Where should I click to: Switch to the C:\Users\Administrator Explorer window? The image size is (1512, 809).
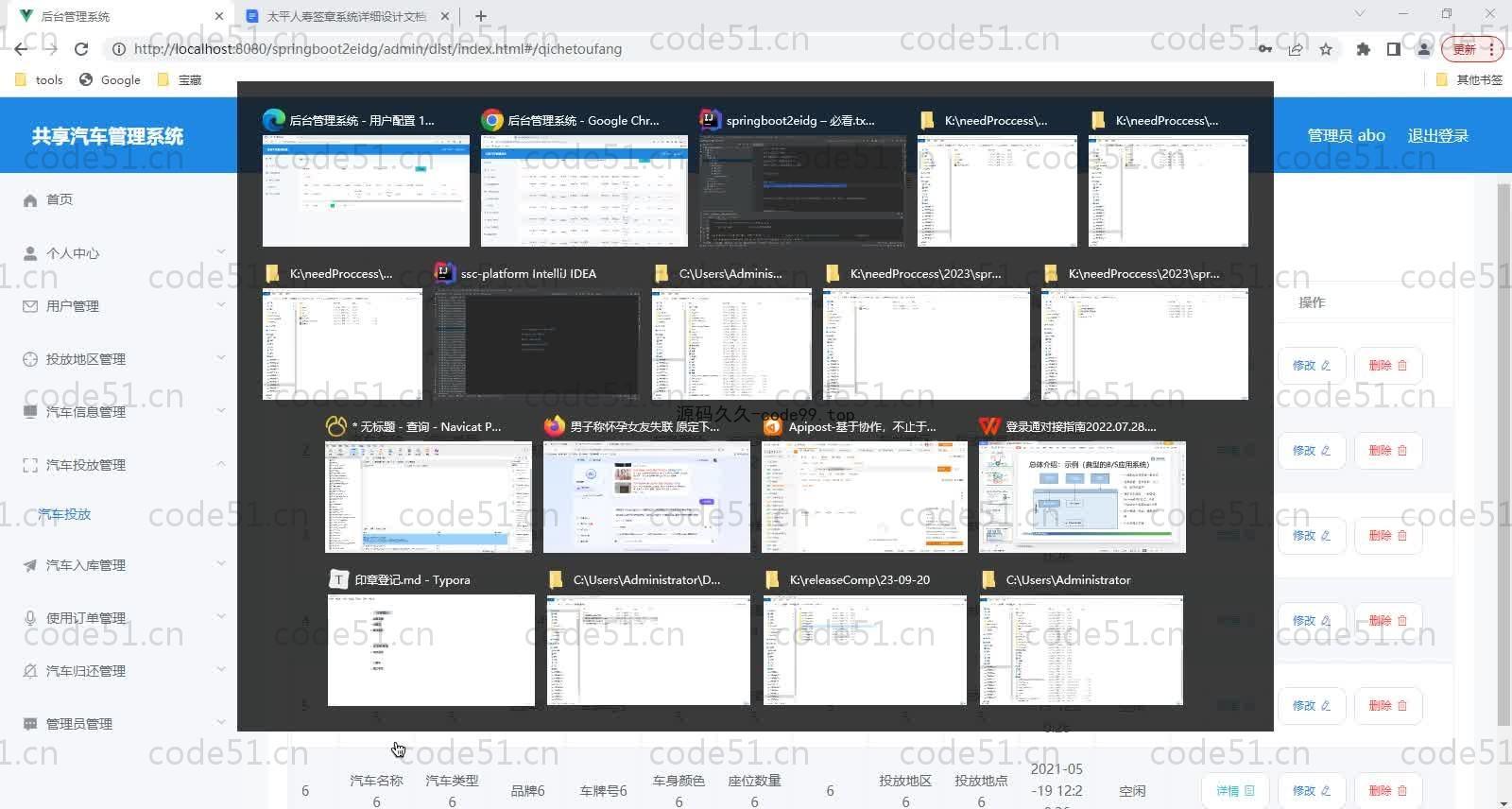coord(1081,650)
